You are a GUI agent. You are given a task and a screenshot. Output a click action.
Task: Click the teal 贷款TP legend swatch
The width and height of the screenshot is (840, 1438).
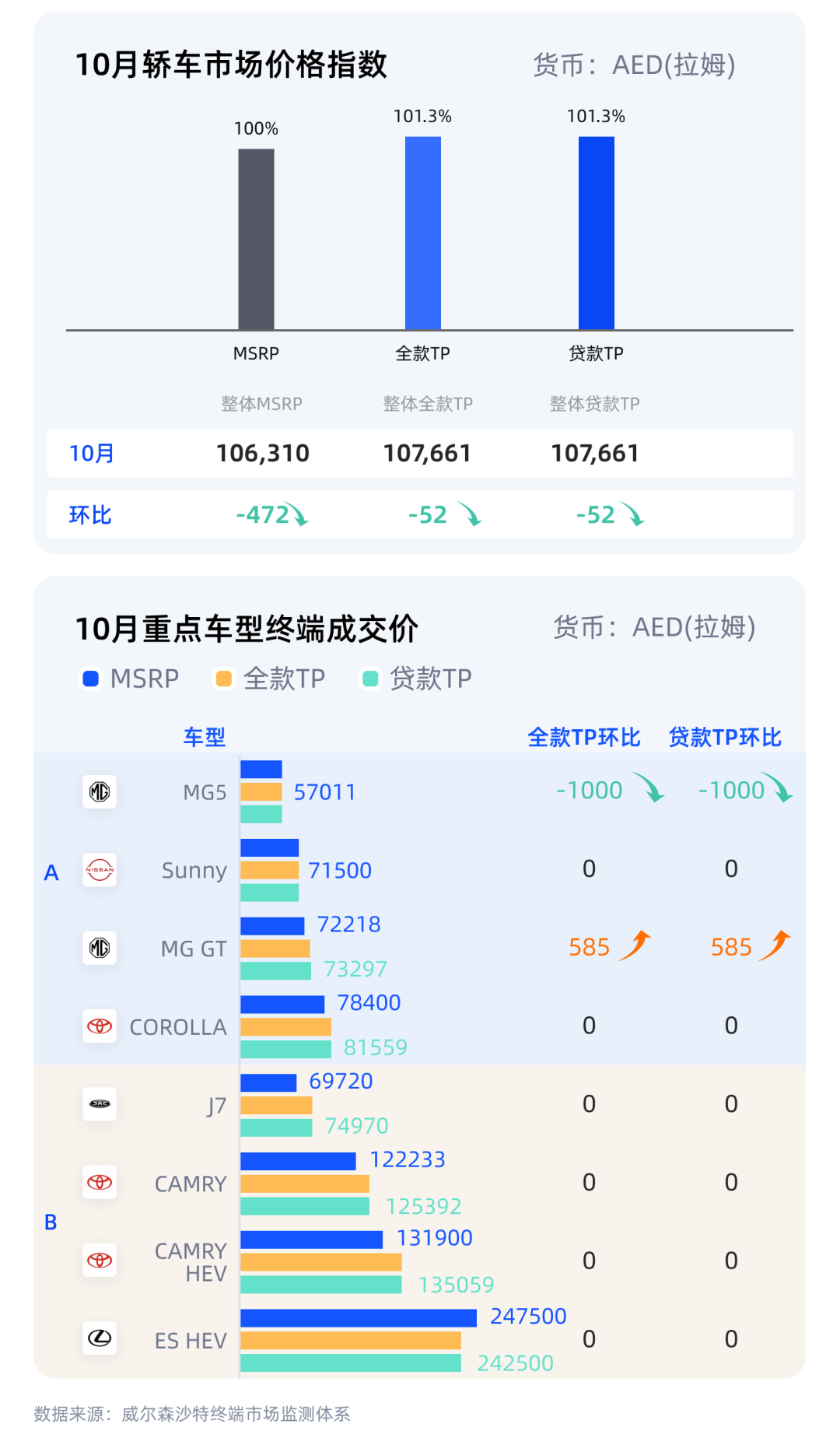pos(371,679)
